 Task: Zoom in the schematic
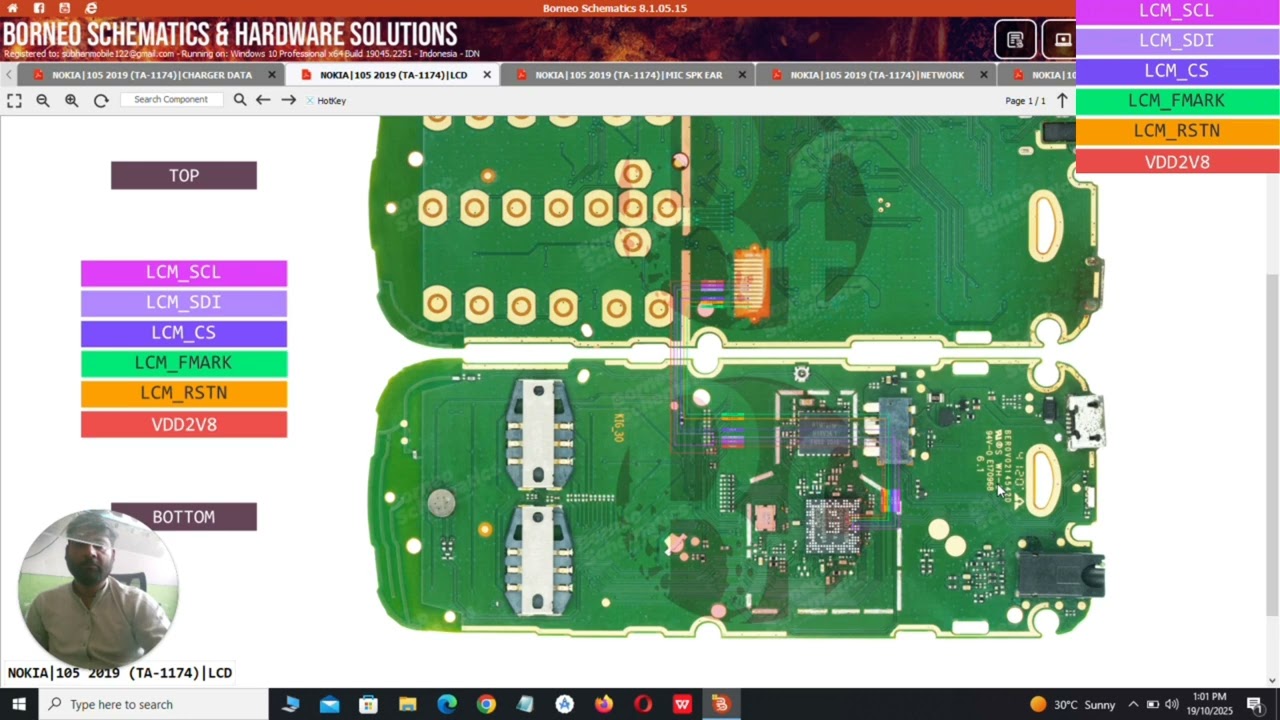[x=72, y=100]
